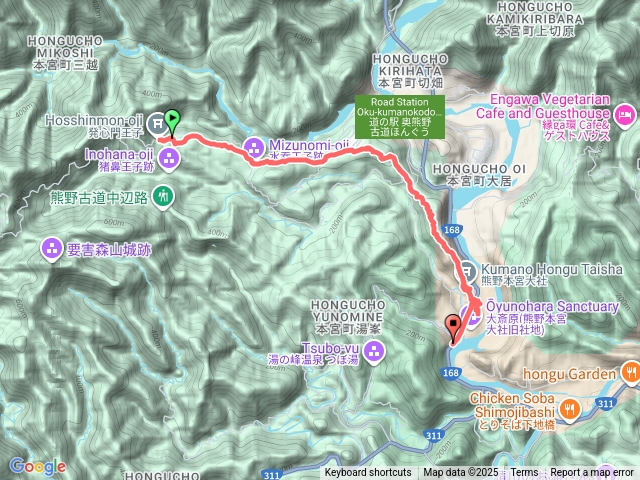640x480 pixels.
Task: Click the 熊野古道中辺路 hiking trail icon
Action: coord(163,198)
